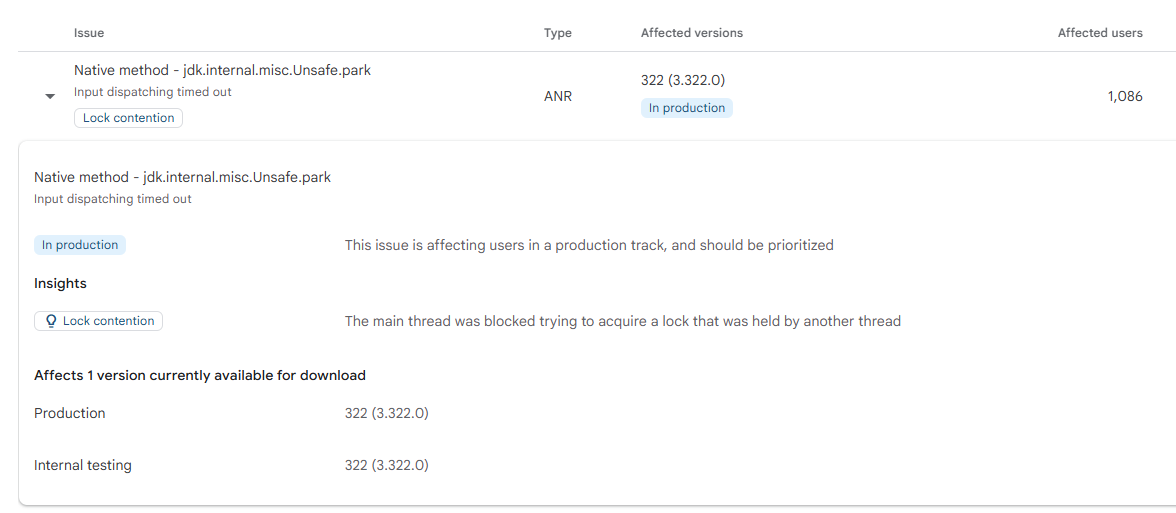Click In production badge in details panel
1176x513 pixels.
point(80,245)
